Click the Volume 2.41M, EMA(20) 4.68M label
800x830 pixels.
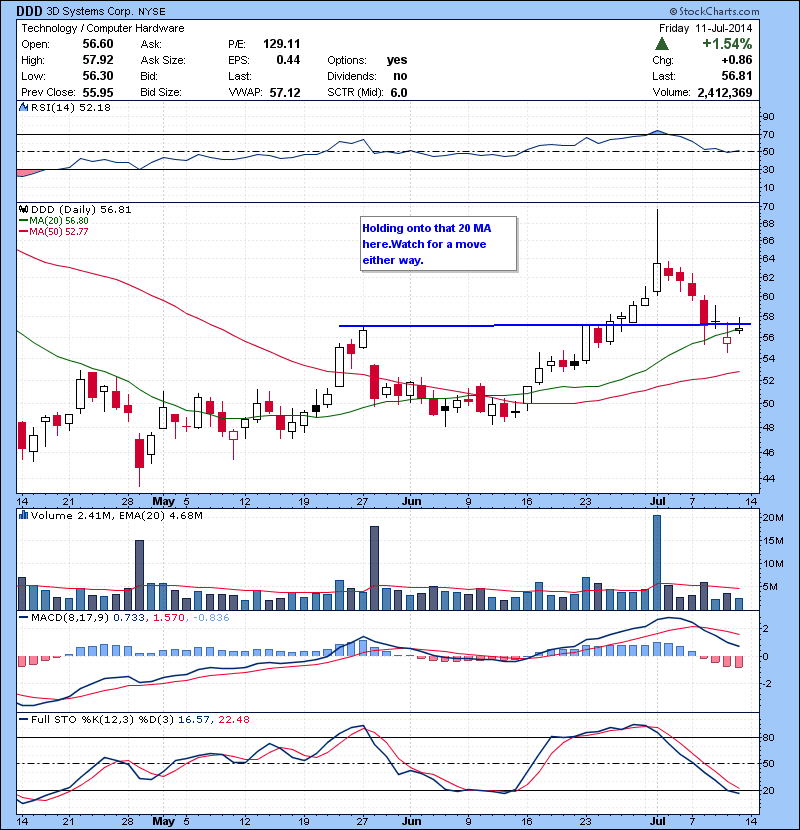tap(116, 516)
